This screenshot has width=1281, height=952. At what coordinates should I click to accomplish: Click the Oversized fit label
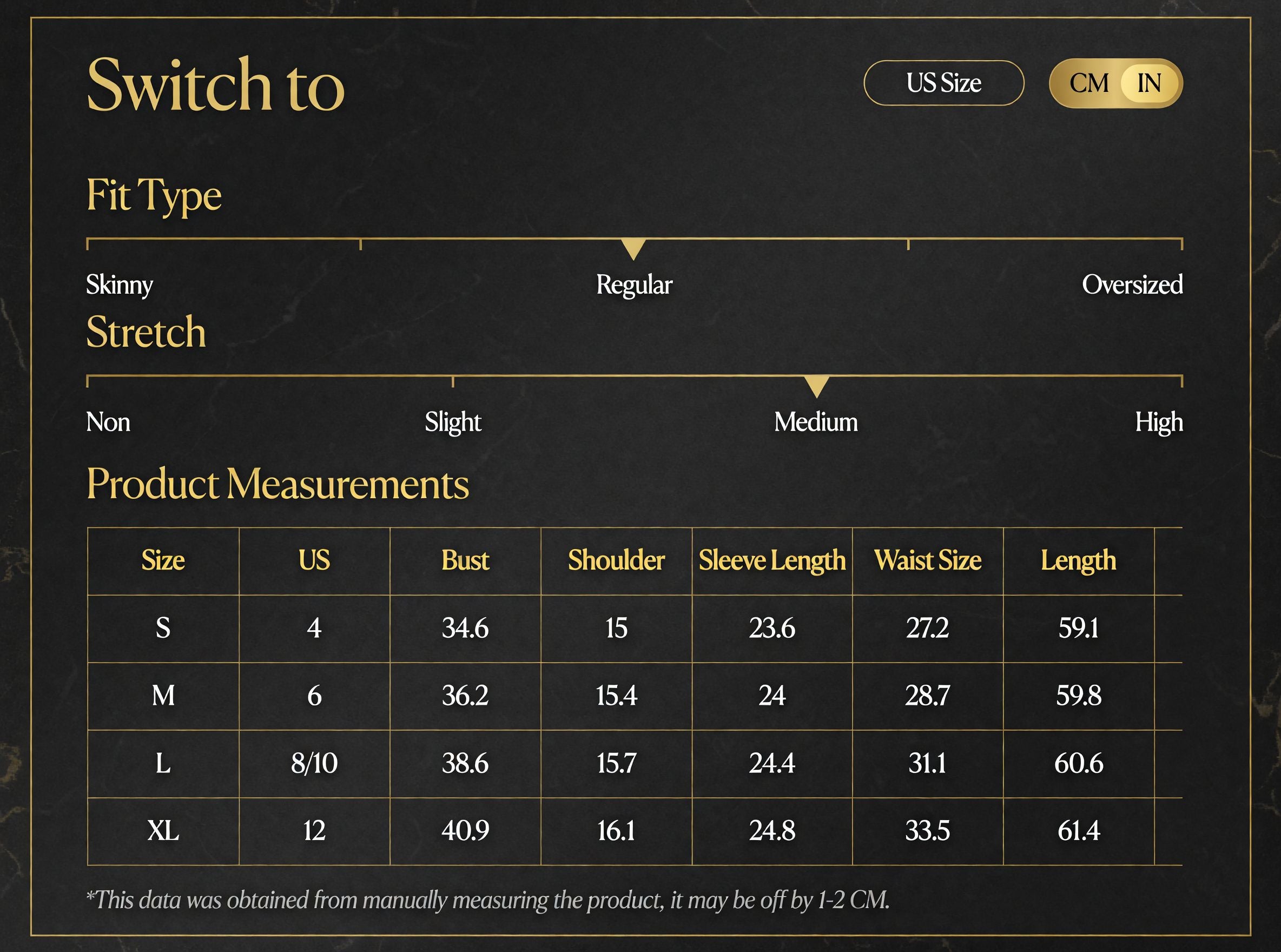pyautogui.click(x=1132, y=284)
